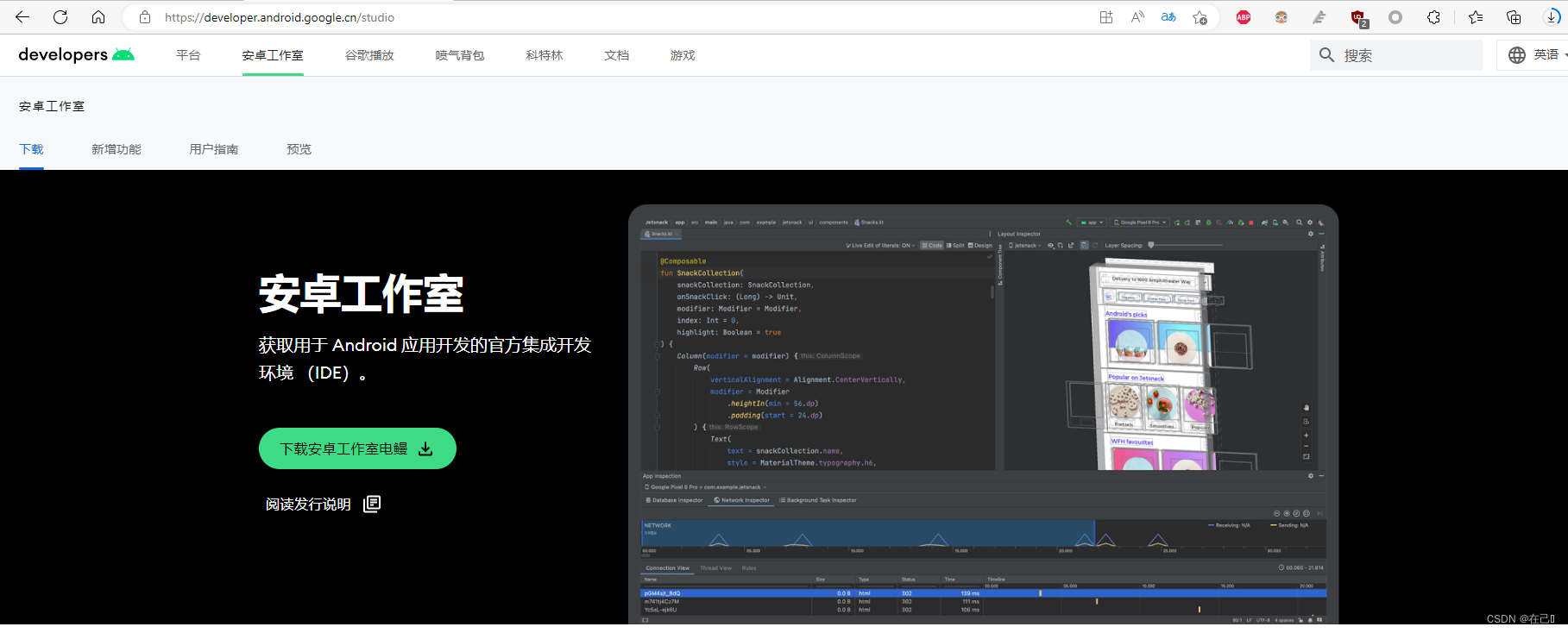Add this page to favorites

point(1200,17)
